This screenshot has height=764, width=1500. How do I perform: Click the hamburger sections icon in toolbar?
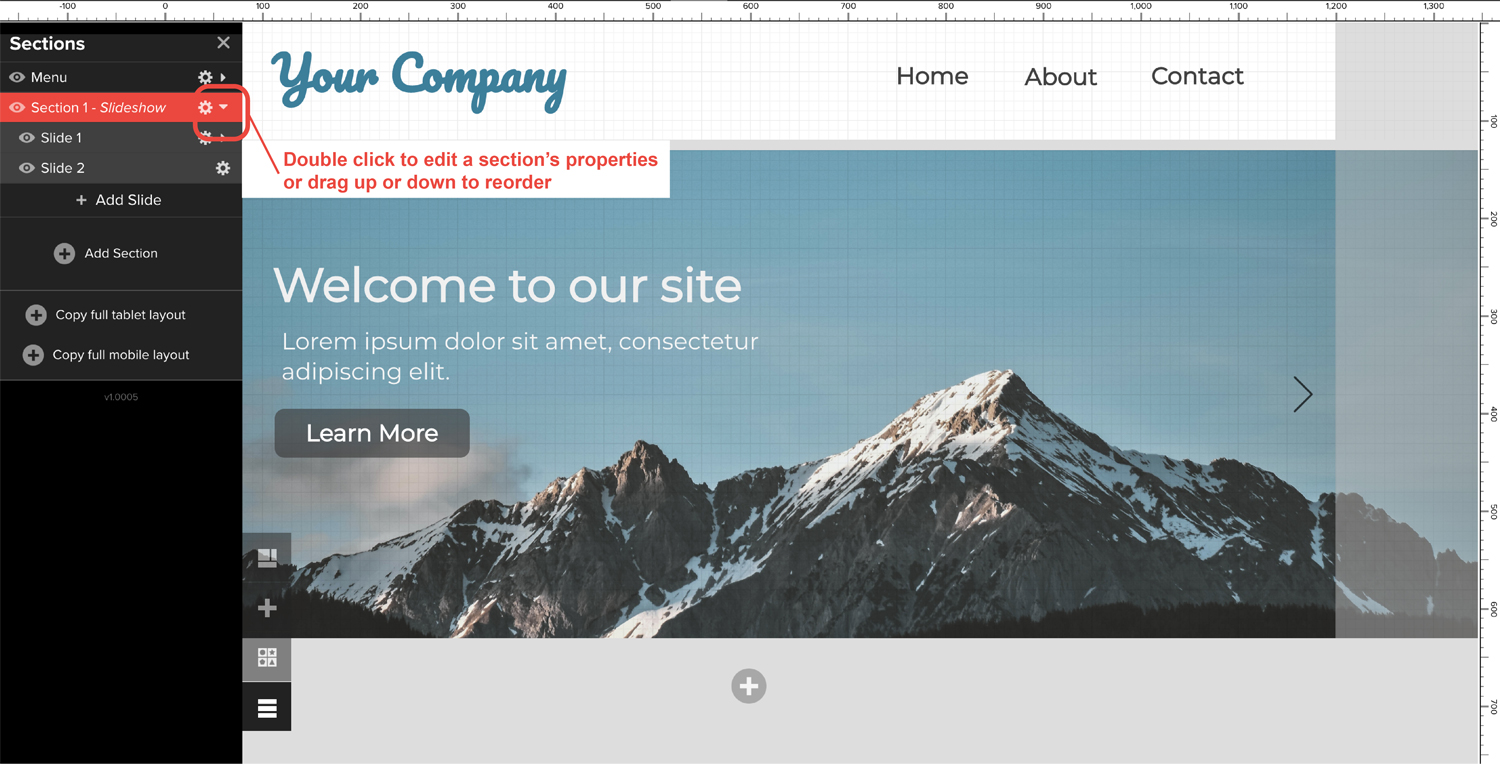coord(267,708)
